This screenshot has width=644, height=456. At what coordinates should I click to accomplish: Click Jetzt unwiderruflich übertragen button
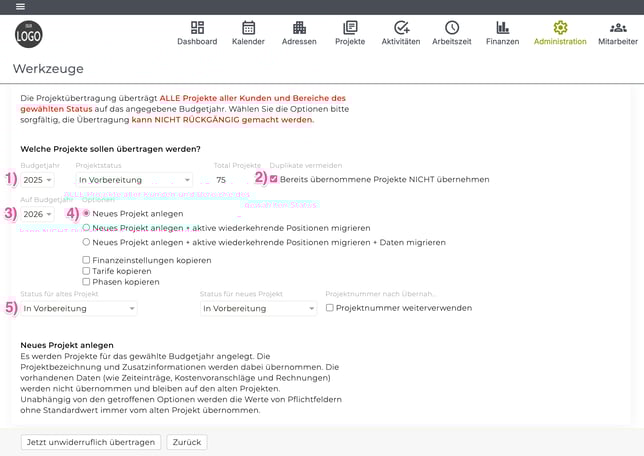(x=90, y=441)
